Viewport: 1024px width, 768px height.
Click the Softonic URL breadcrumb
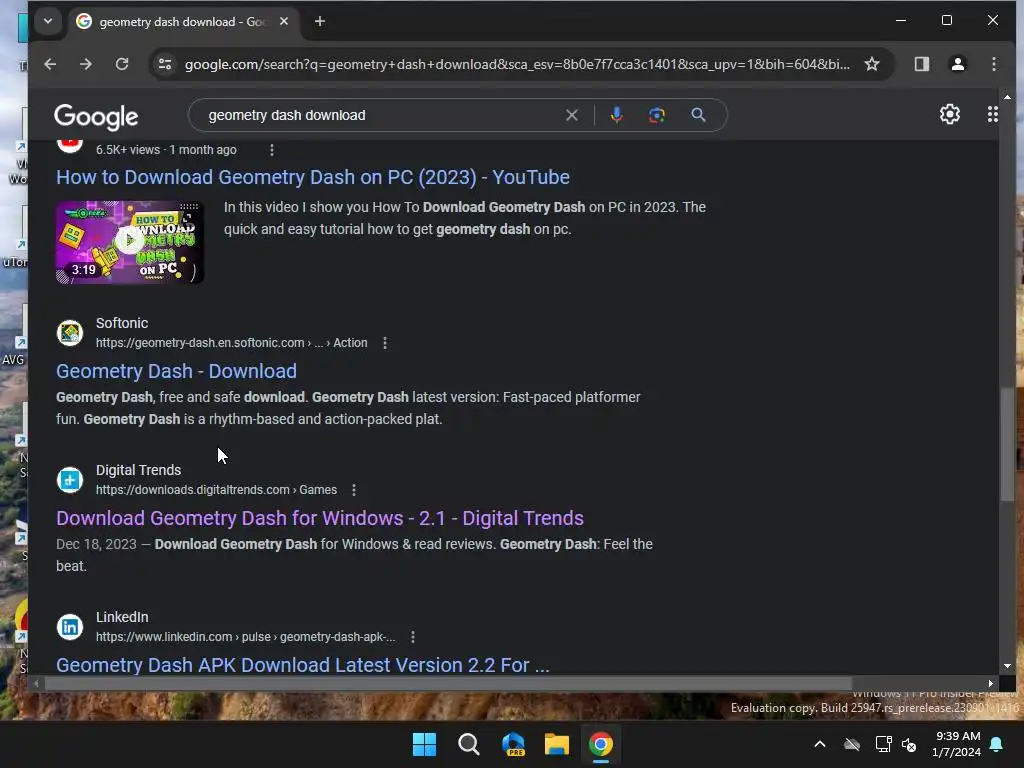point(231,343)
